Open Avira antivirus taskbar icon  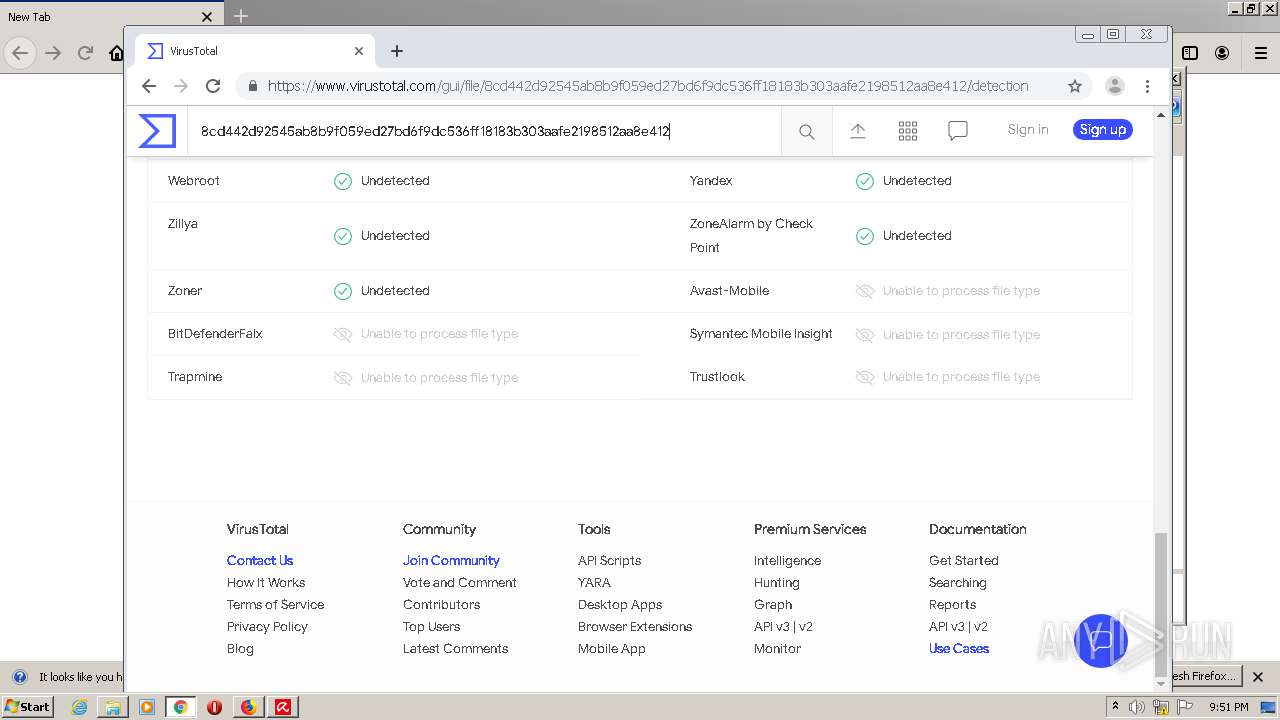(x=283, y=707)
